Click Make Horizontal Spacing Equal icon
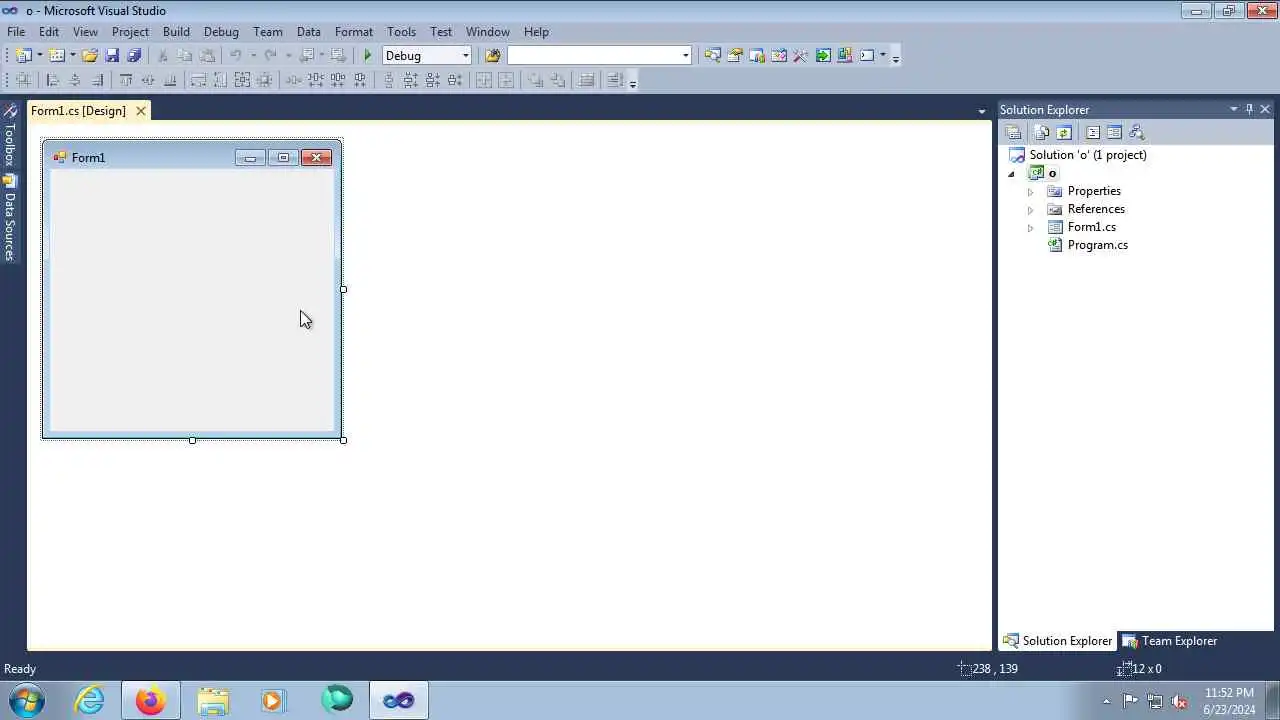Image resolution: width=1280 pixels, height=720 pixels. coord(294,80)
